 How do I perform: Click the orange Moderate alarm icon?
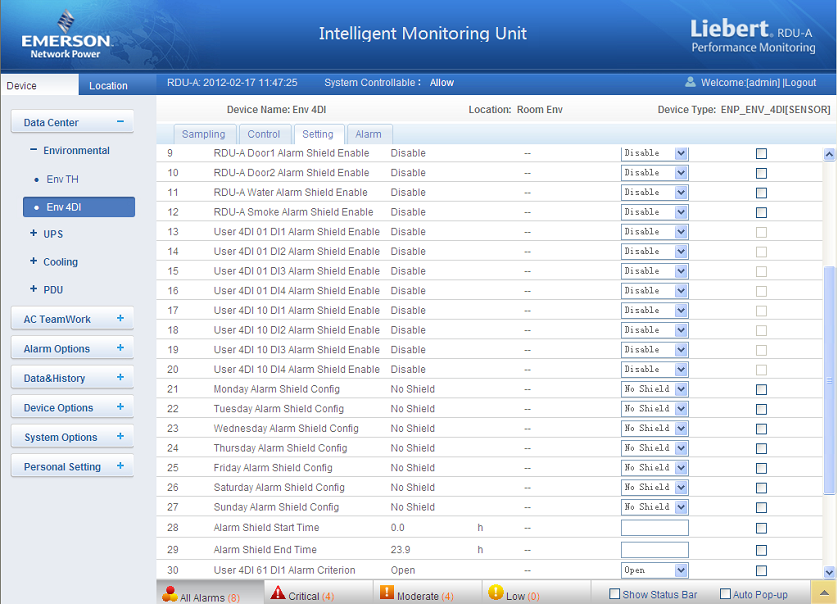click(386, 593)
